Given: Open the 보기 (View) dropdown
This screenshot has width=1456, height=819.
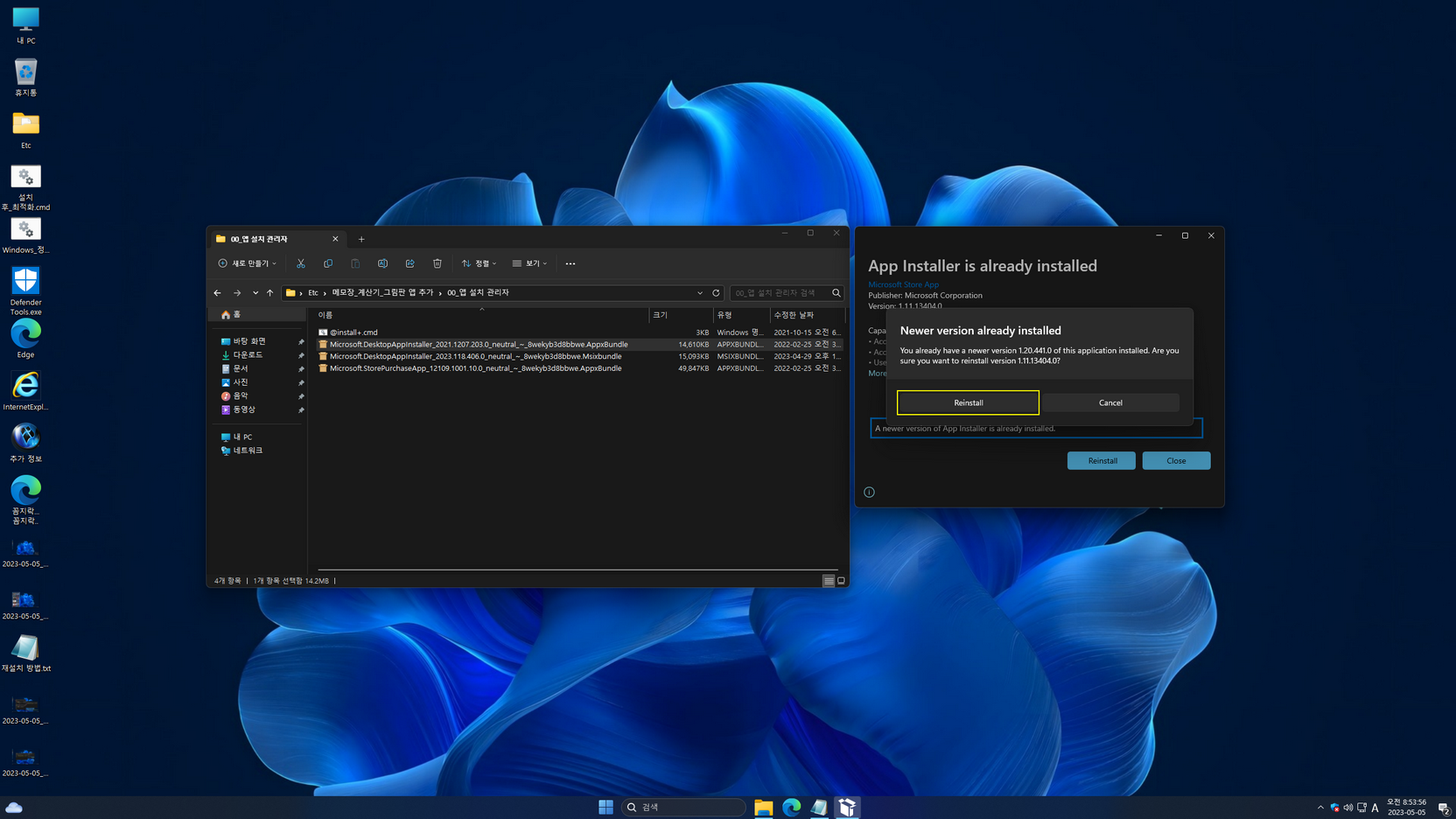Looking at the screenshot, I should pos(529,263).
